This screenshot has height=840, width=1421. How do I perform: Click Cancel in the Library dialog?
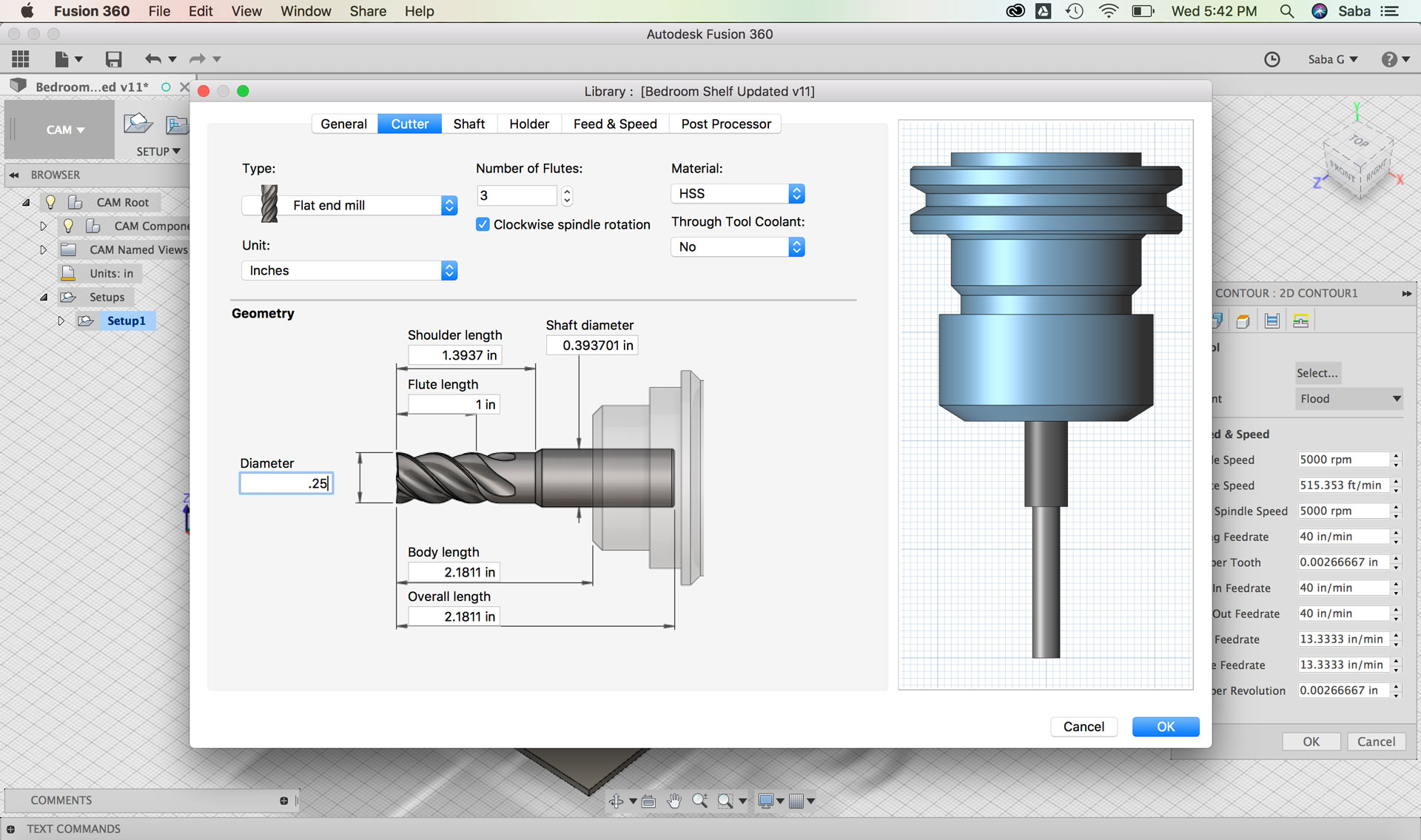tap(1083, 727)
